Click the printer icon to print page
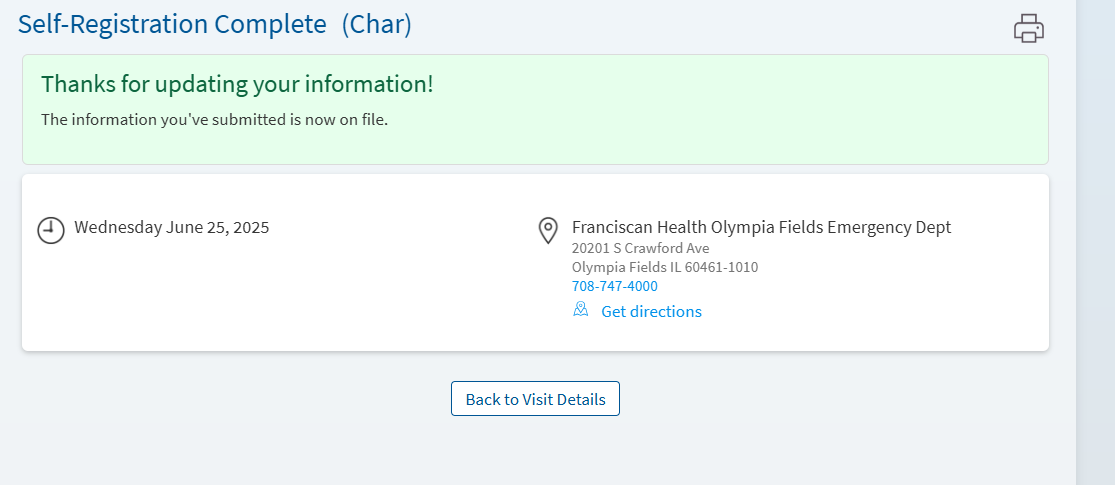Viewport: 1115px width, 485px height. (x=1028, y=28)
